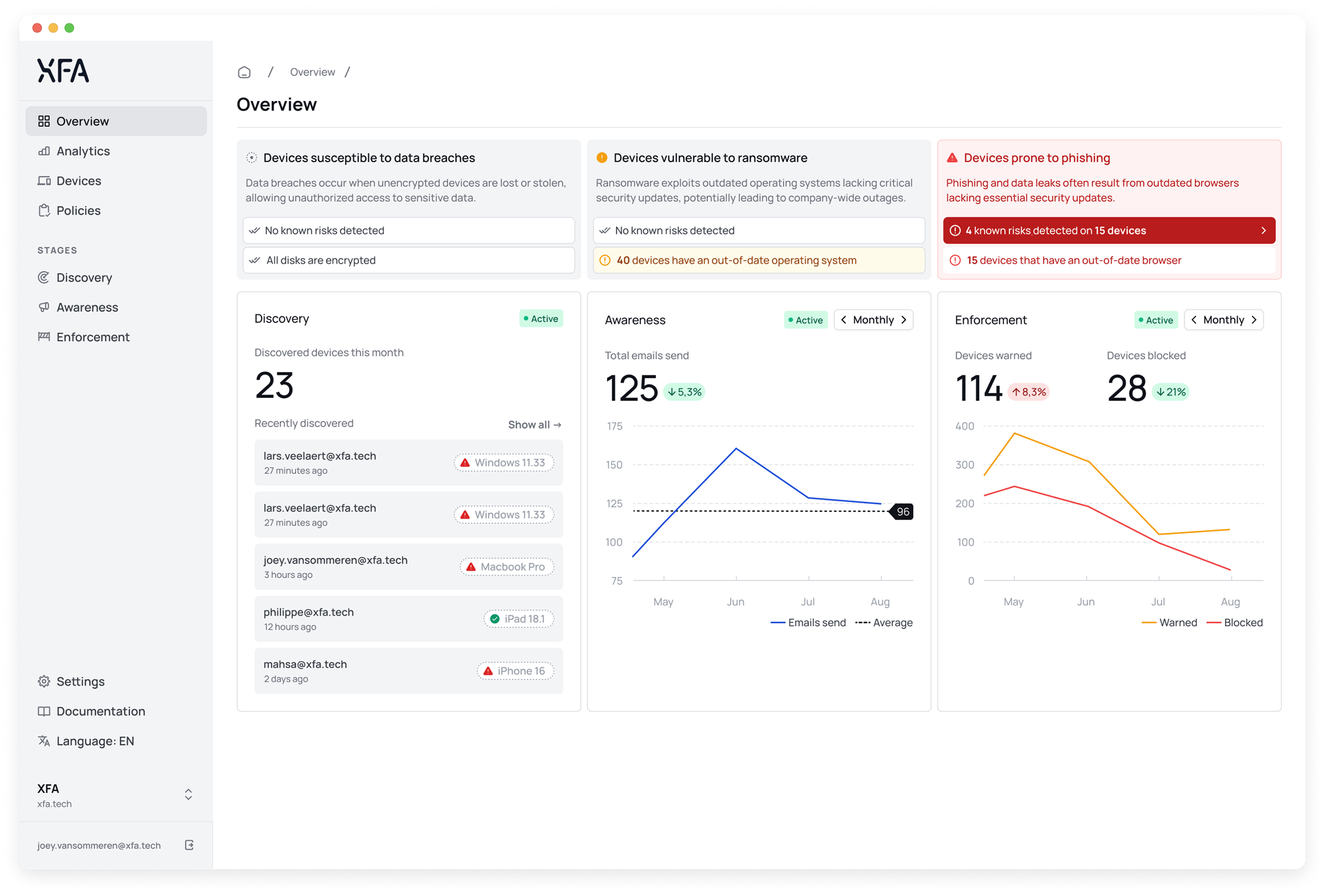Toggle Active status on Awareness panel
Screen dimensions: 1325x896
pyautogui.click(x=807, y=319)
